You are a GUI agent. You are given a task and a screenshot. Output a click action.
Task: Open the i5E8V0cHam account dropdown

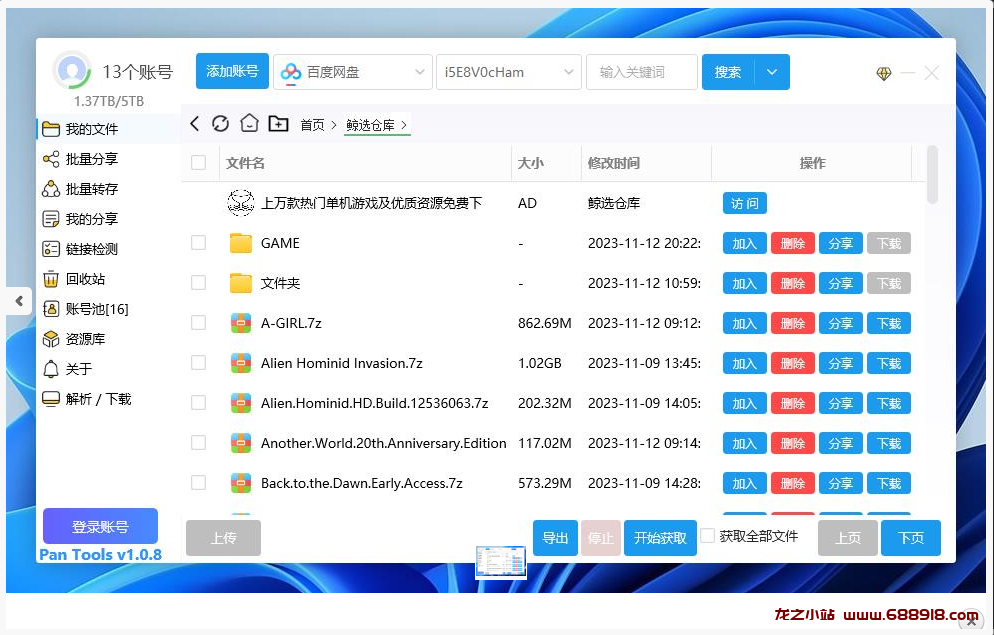pyautogui.click(x=508, y=72)
